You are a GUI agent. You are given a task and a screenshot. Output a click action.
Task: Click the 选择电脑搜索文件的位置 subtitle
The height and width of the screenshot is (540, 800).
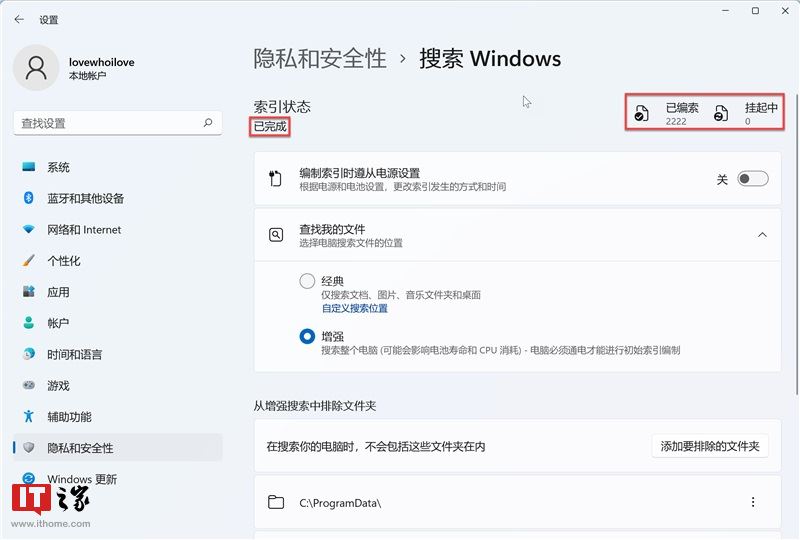pyautogui.click(x=351, y=243)
